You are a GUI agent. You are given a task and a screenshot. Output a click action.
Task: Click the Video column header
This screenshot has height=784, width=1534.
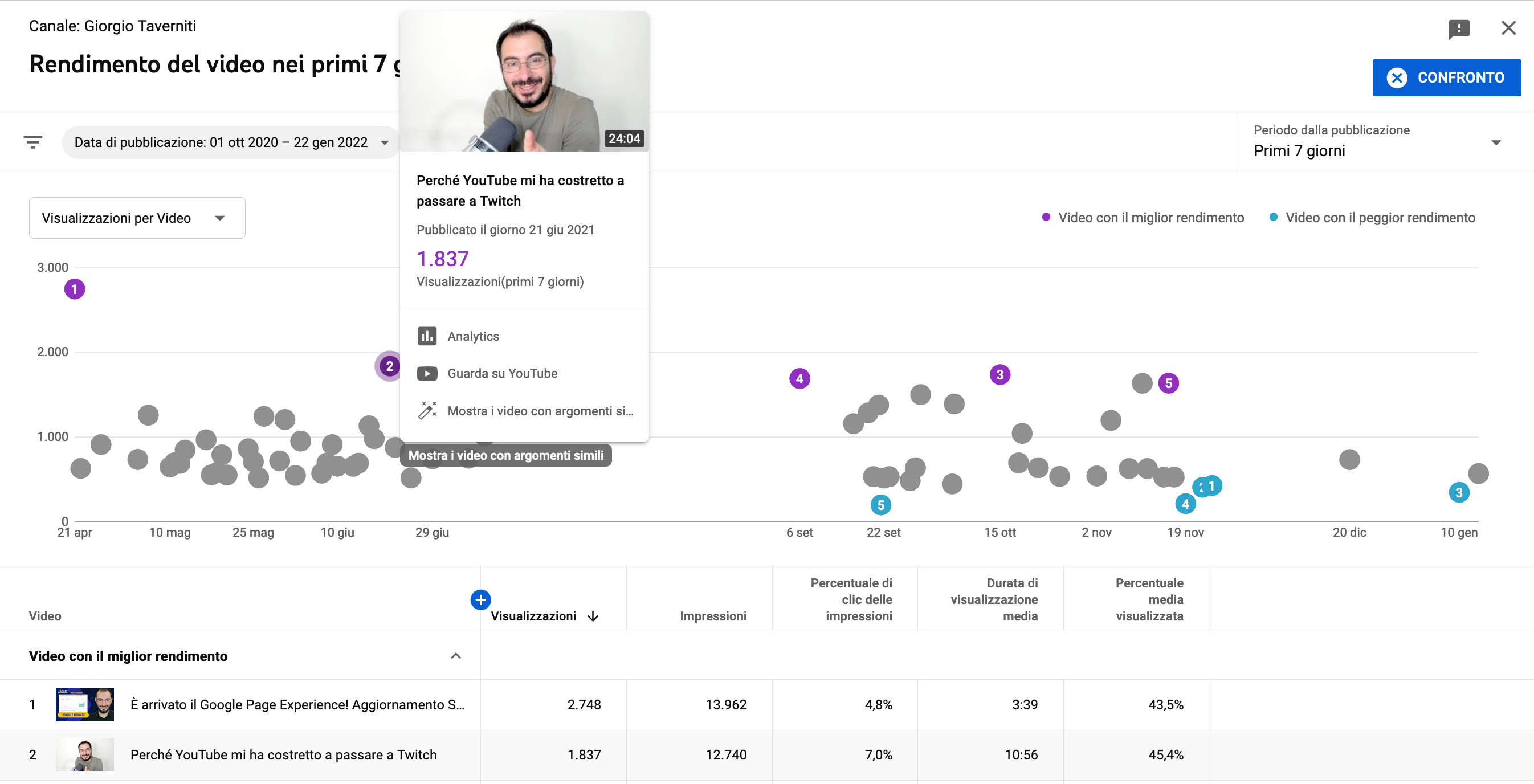tap(44, 615)
